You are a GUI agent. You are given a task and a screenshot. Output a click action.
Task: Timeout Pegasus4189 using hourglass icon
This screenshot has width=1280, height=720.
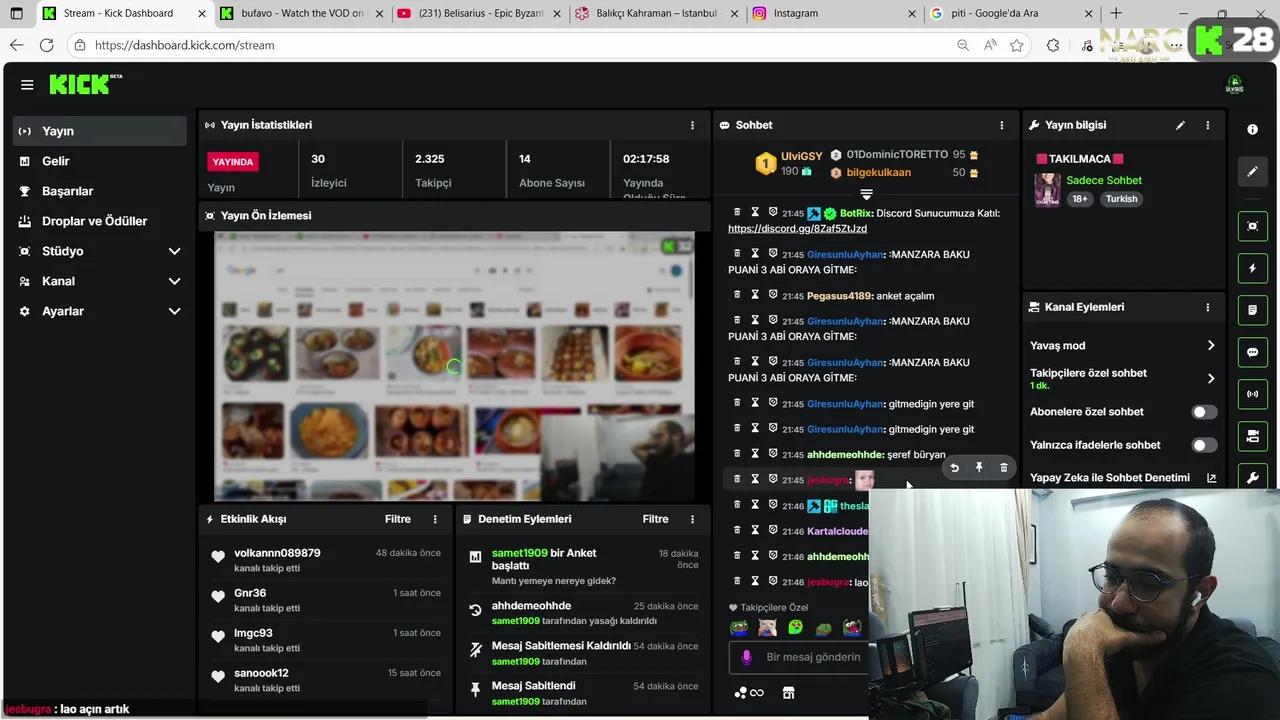tap(755, 295)
